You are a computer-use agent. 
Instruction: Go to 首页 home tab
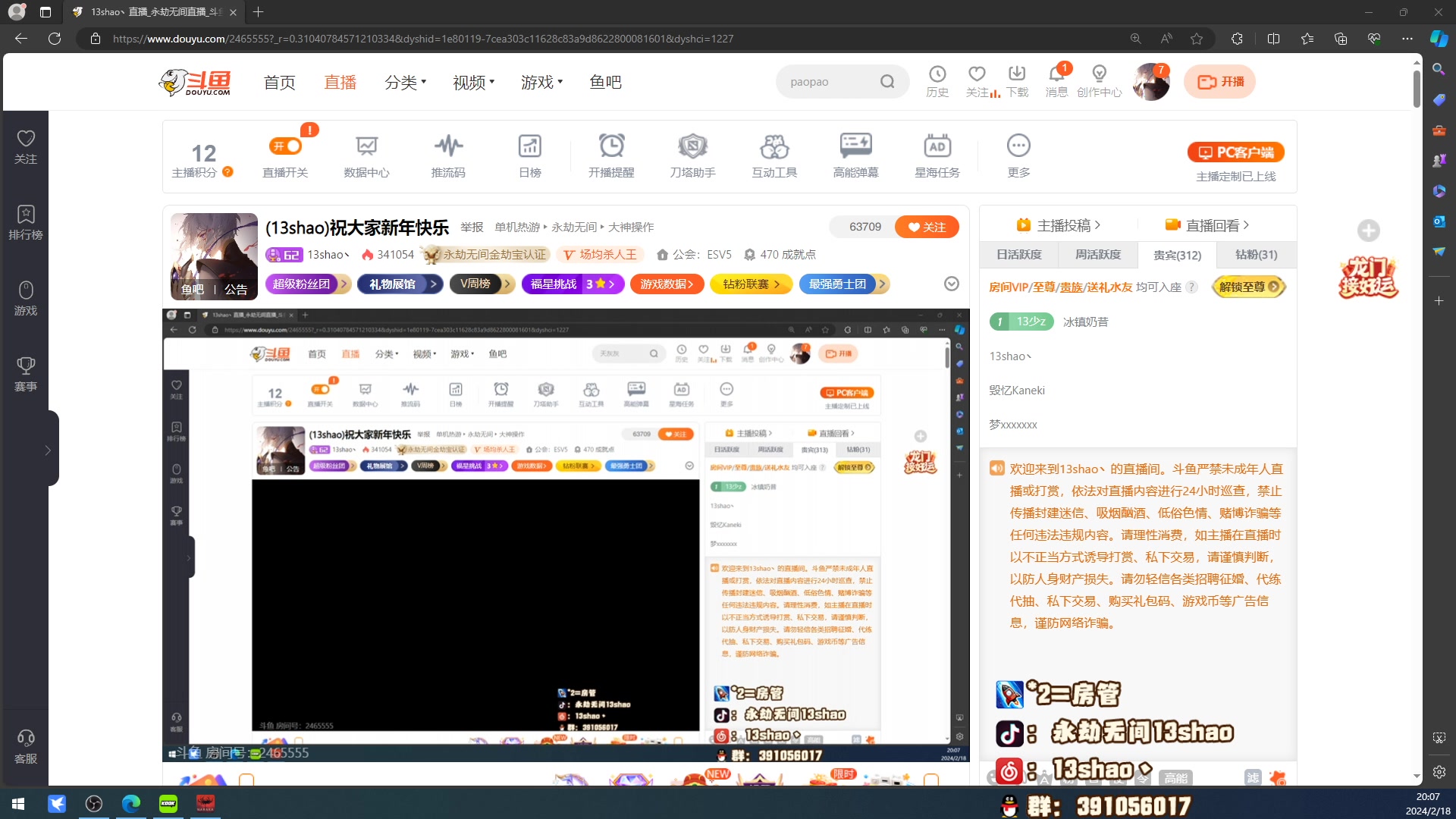[279, 82]
